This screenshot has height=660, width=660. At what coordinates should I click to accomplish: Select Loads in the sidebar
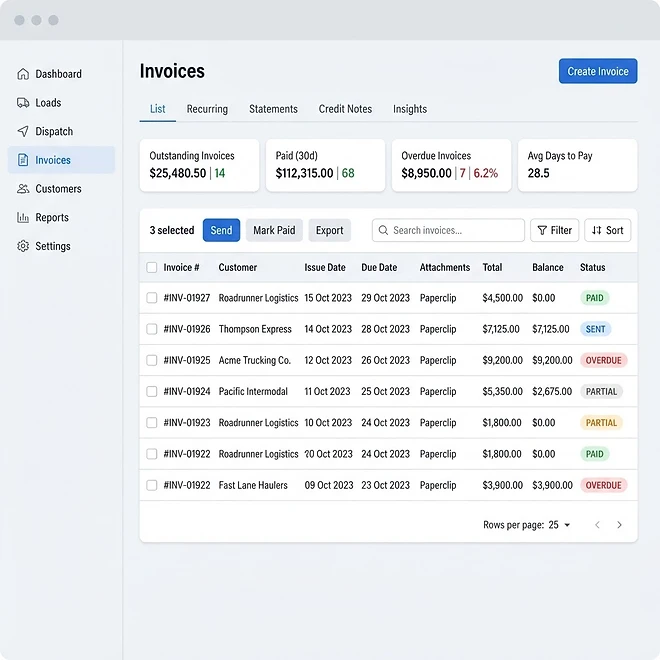coord(61,103)
